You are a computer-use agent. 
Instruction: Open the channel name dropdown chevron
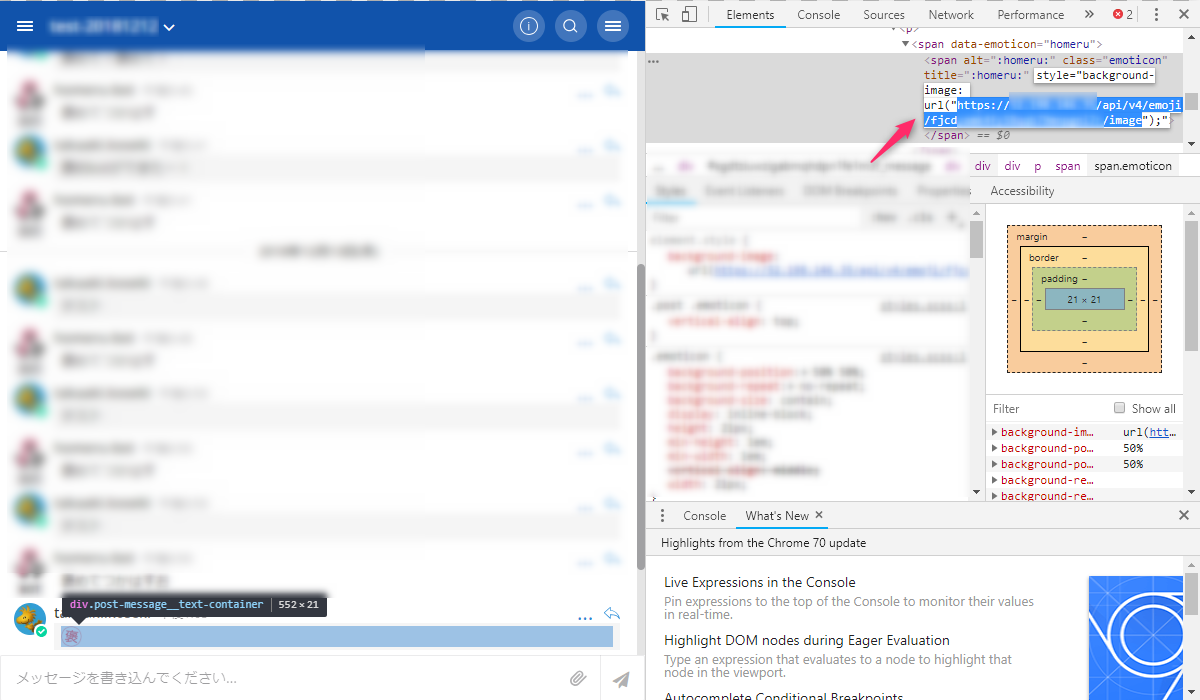click(x=168, y=27)
